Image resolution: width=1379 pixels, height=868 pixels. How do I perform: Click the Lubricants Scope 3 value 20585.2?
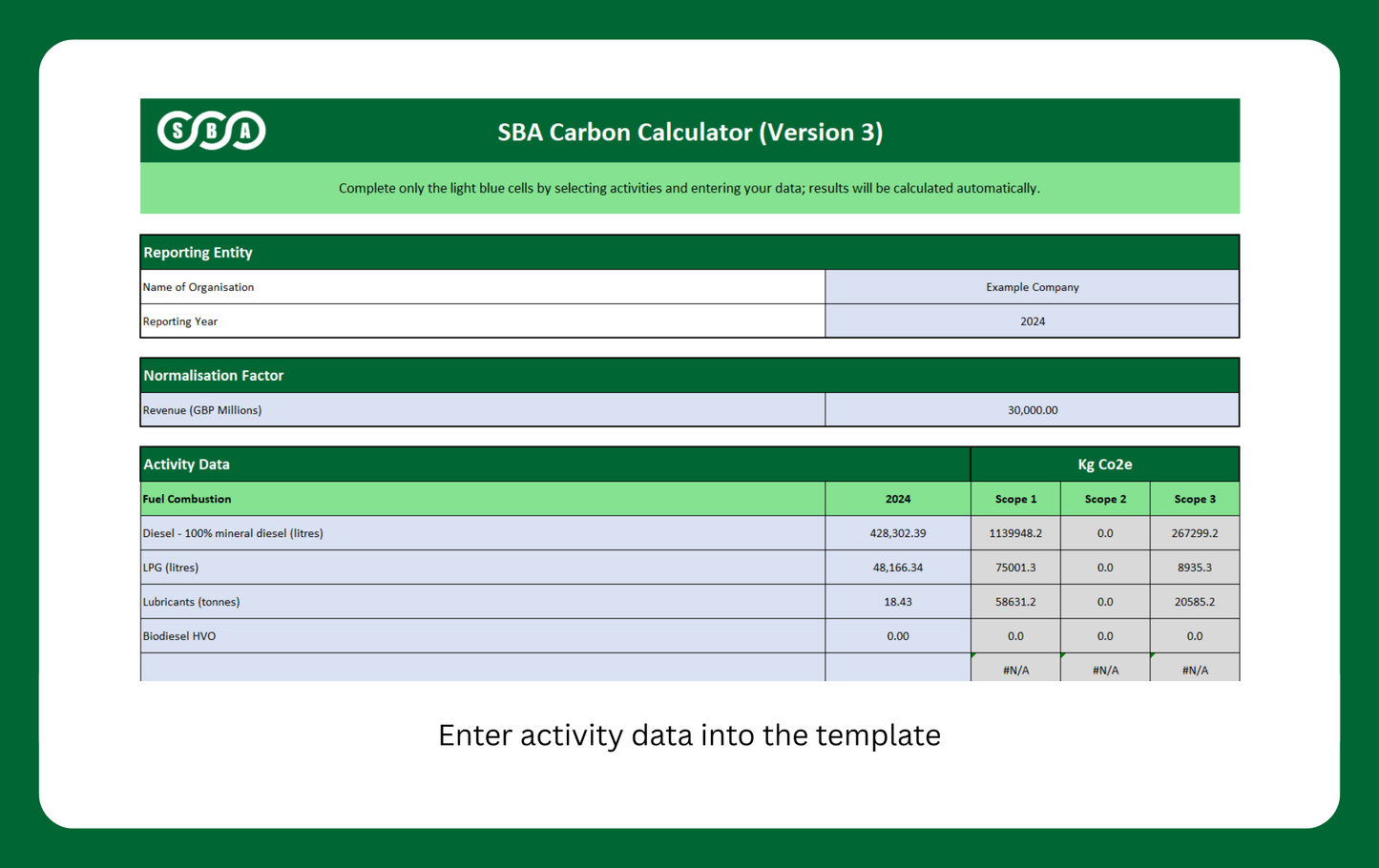(x=1195, y=602)
